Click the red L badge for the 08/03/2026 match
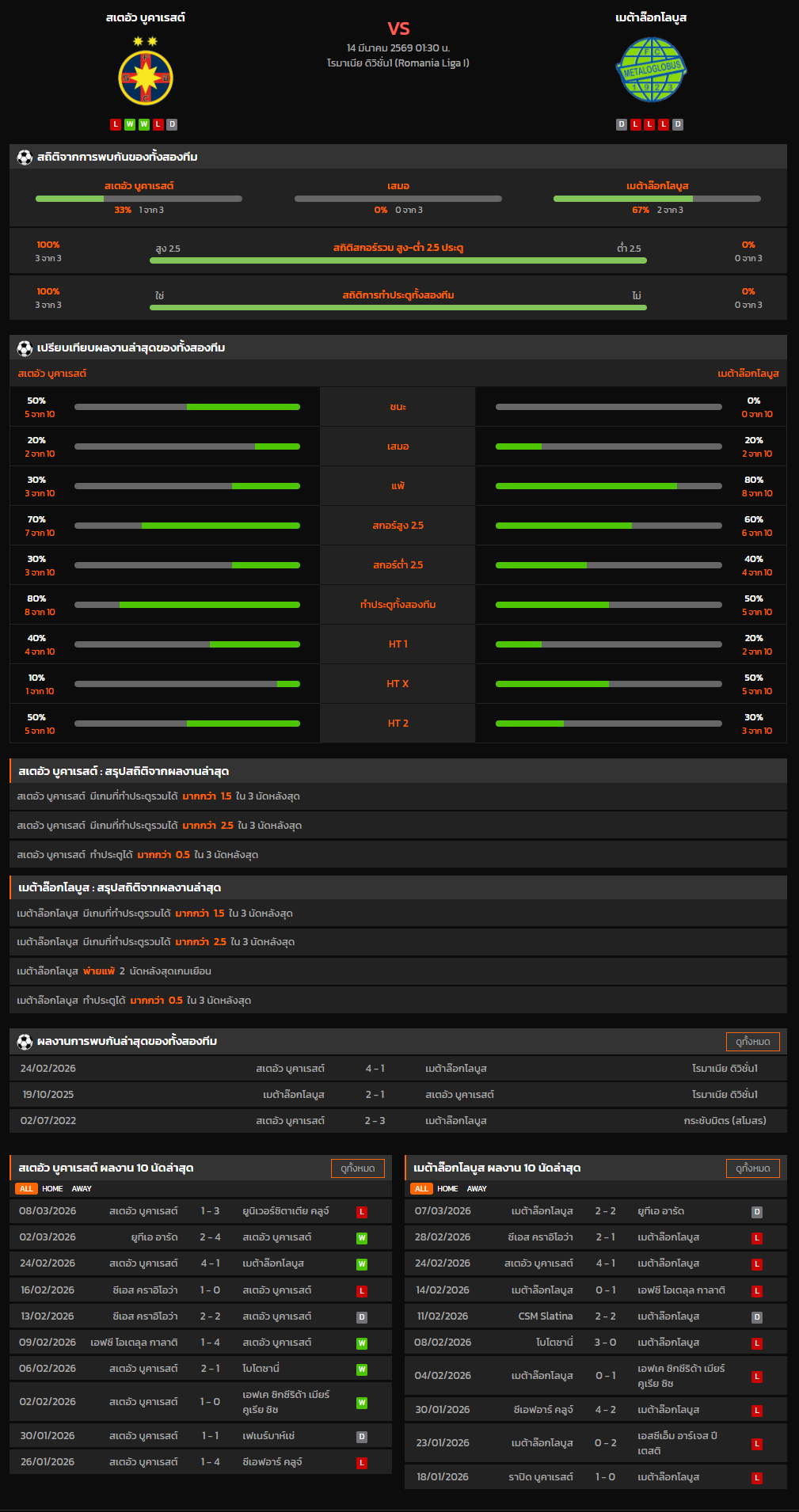Viewport: 799px width, 1512px height. point(361,1212)
